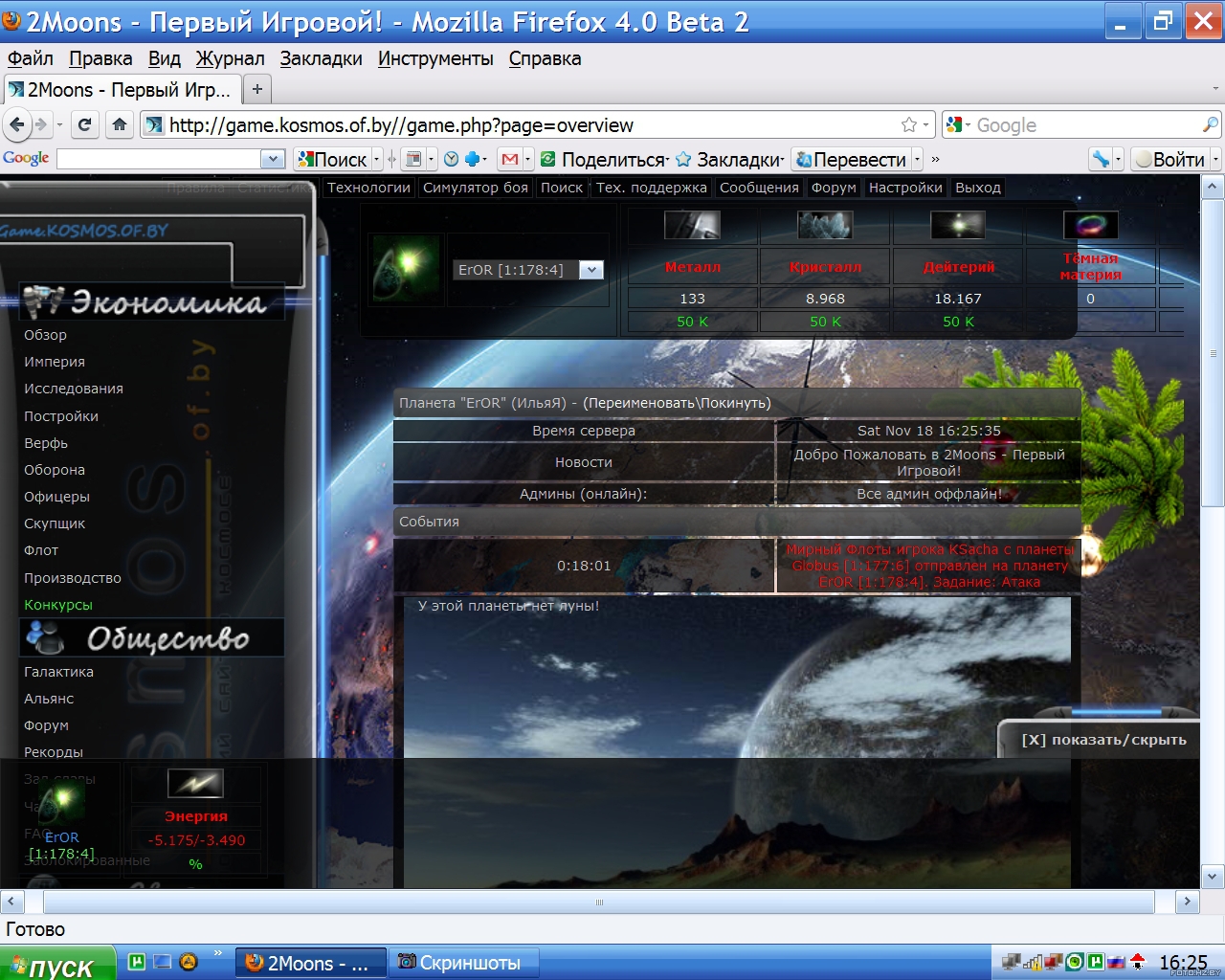
Task: Open the Вид menu
Action: click(165, 58)
